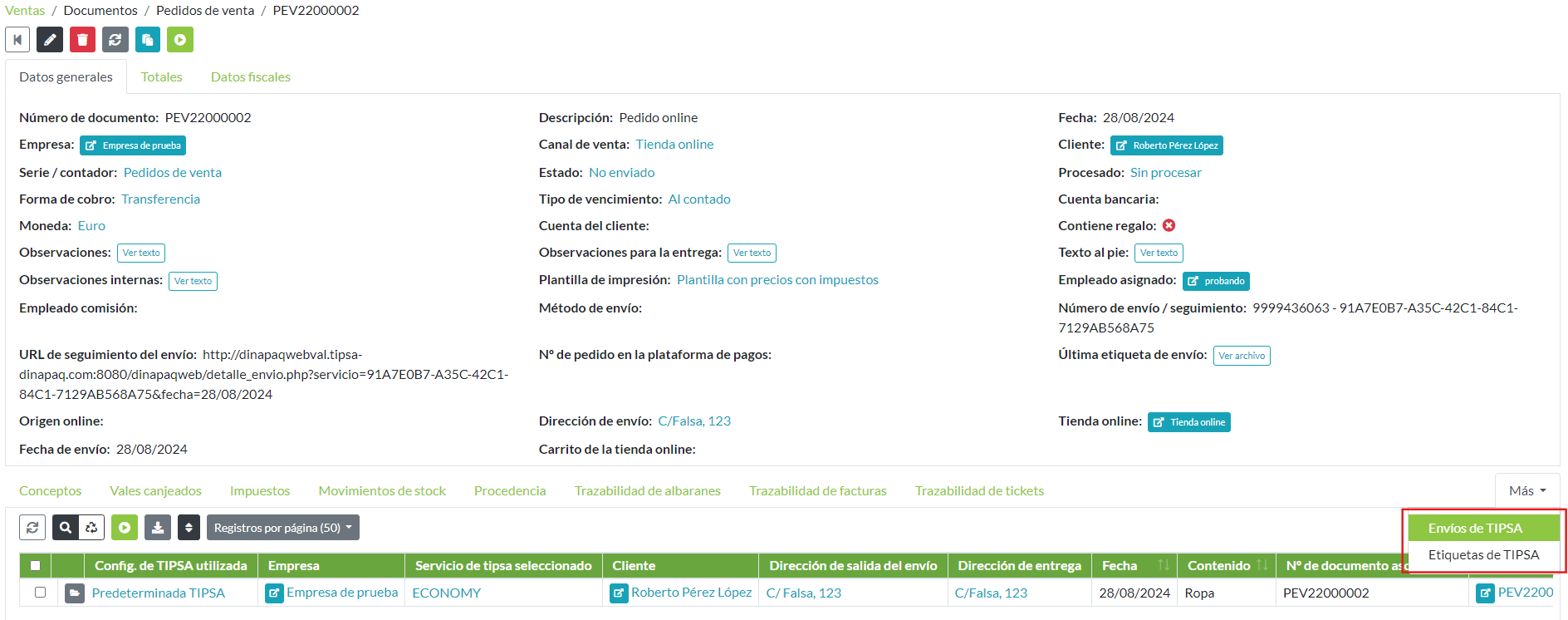Go back using the first-record arrow icon
Viewport: 1568px width, 620px height.
[17, 40]
